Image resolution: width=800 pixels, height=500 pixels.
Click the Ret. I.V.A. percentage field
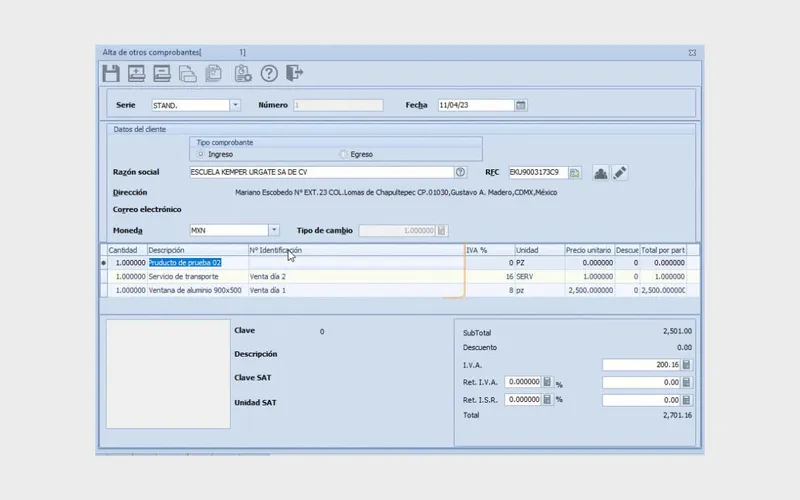coord(523,382)
